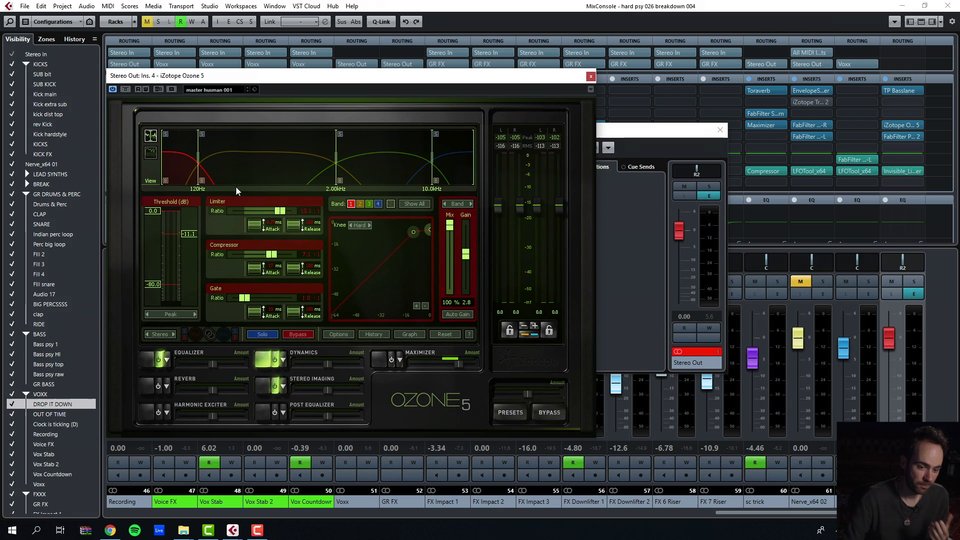Open the Transport menu

coord(181,6)
